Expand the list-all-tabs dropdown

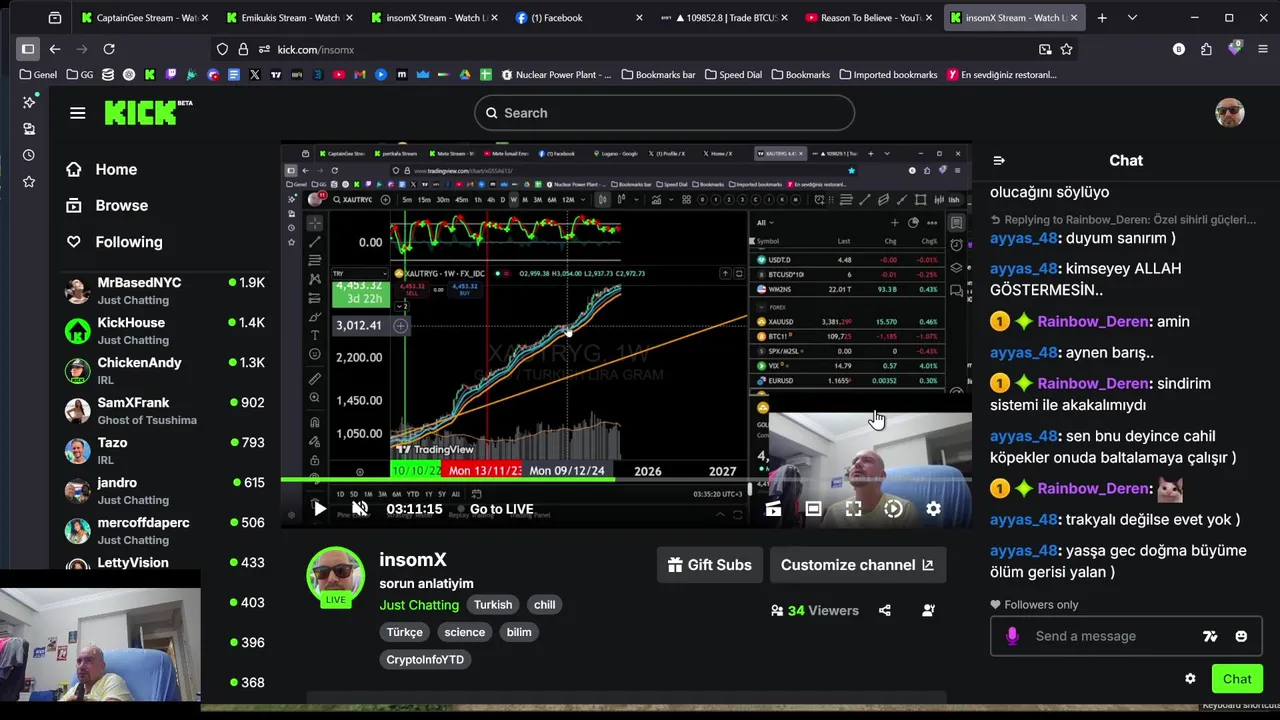pyautogui.click(x=1132, y=18)
